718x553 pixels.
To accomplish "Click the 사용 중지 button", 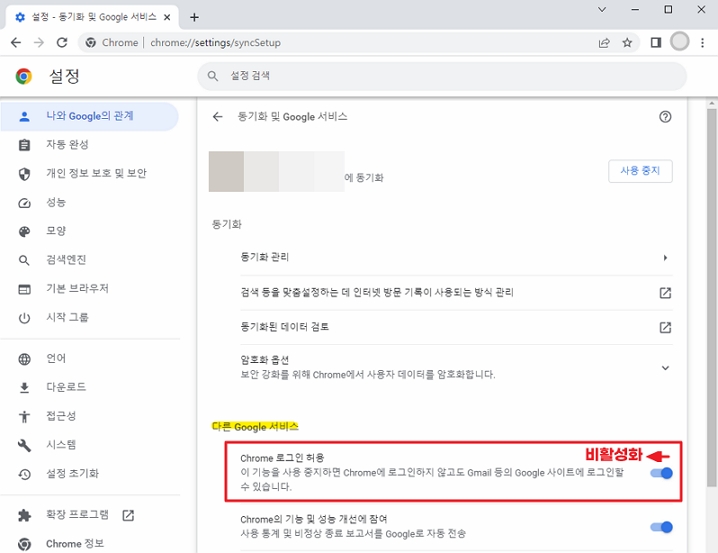I will (x=640, y=171).
